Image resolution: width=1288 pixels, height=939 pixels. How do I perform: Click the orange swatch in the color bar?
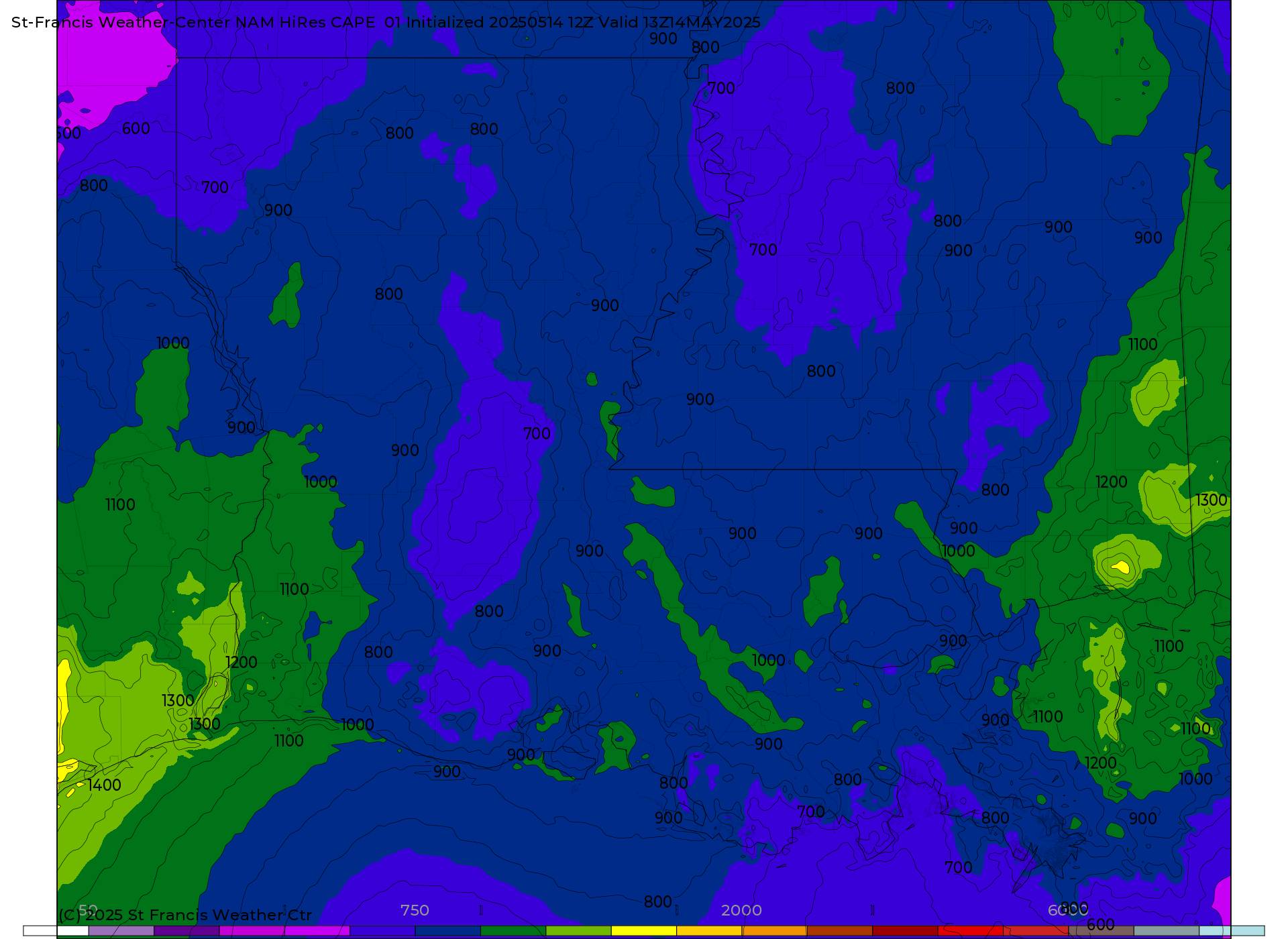(774, 931)
